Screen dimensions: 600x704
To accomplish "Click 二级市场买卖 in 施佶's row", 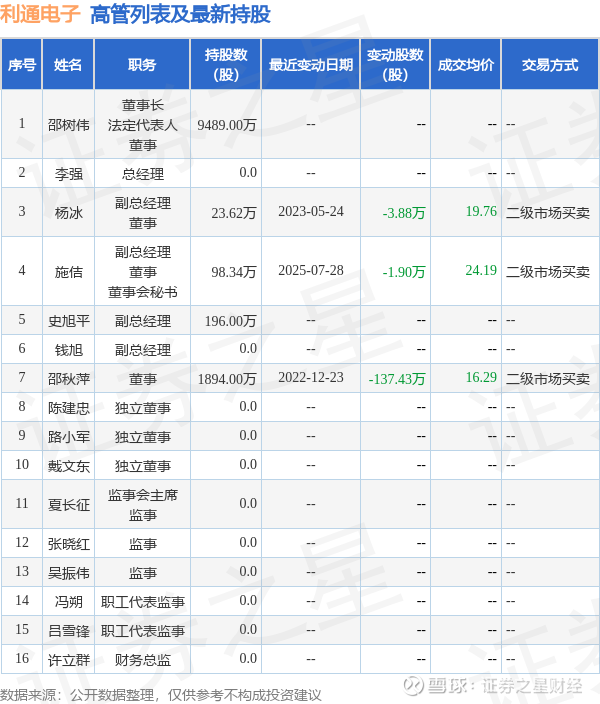I will click(548, 272).
